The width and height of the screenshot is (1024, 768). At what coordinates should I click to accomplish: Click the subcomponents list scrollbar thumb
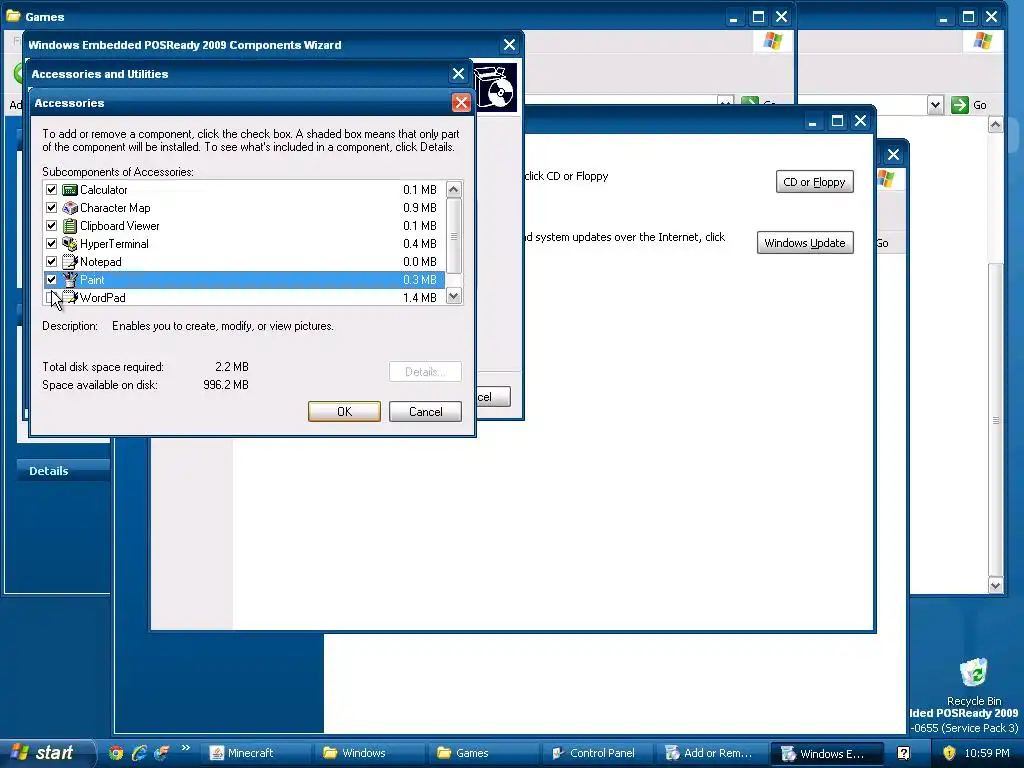point(454,236)
